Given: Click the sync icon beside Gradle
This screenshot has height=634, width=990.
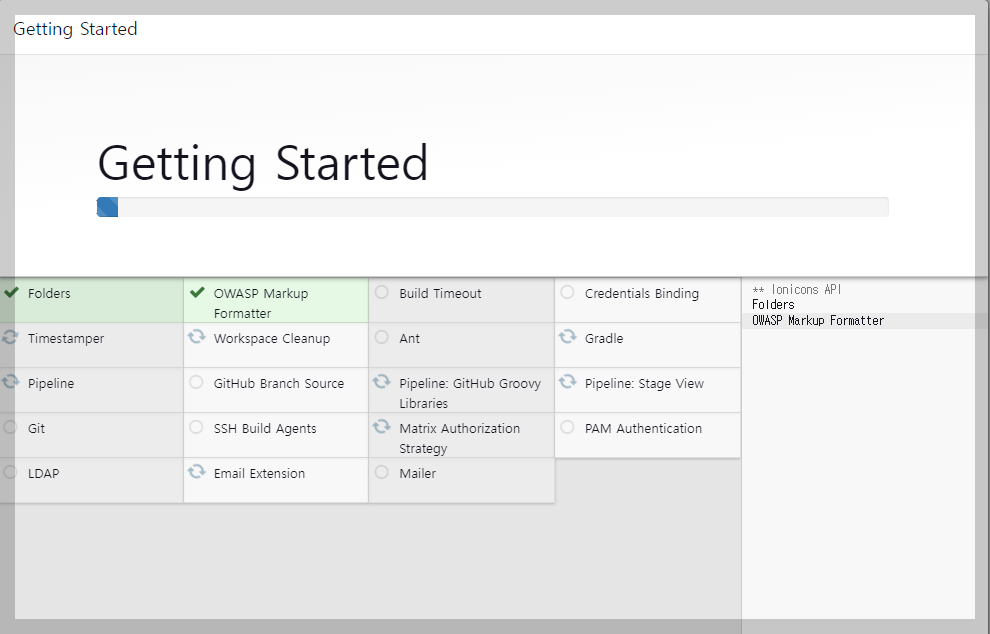Looking at the screenshot, I should (x=568, y=337).
